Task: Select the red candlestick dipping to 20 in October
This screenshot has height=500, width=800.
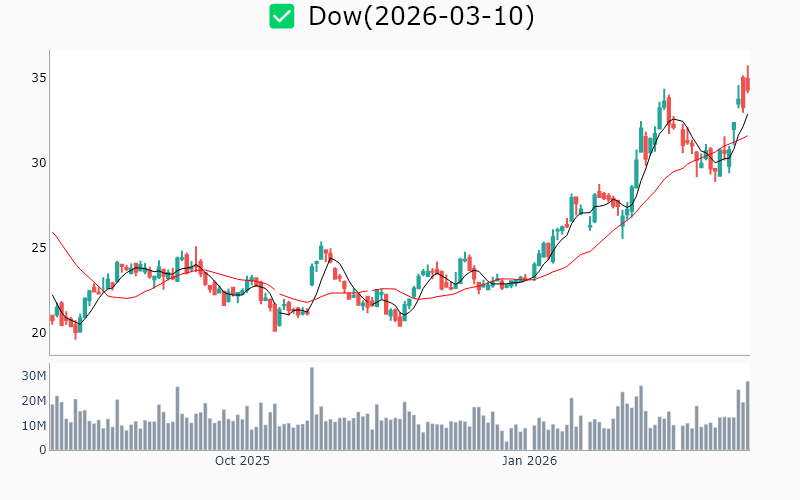Action: [x=274, y=317]
